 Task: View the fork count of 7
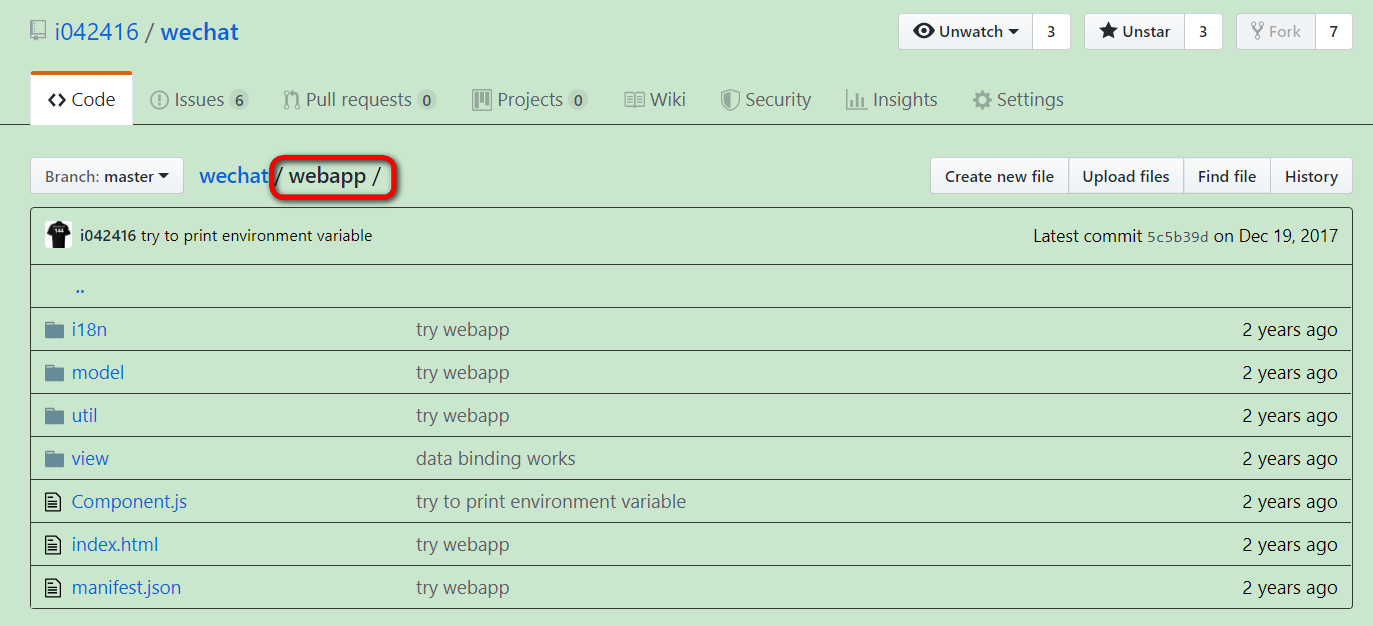coord(1334,31)
